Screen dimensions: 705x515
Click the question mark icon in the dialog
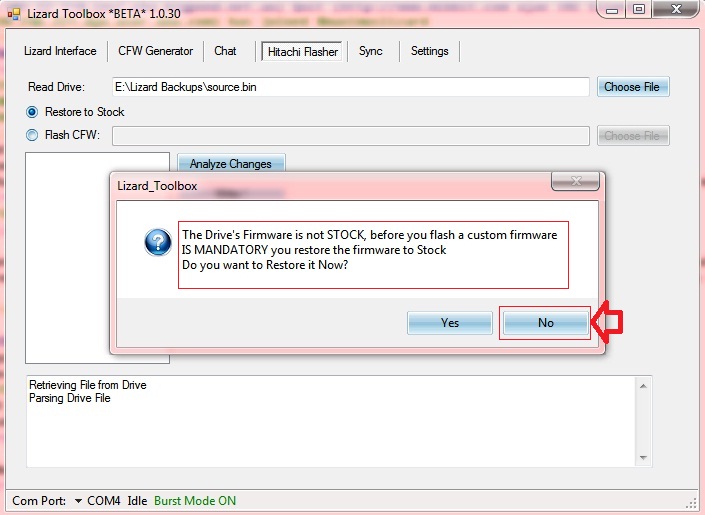click(158, 242)
